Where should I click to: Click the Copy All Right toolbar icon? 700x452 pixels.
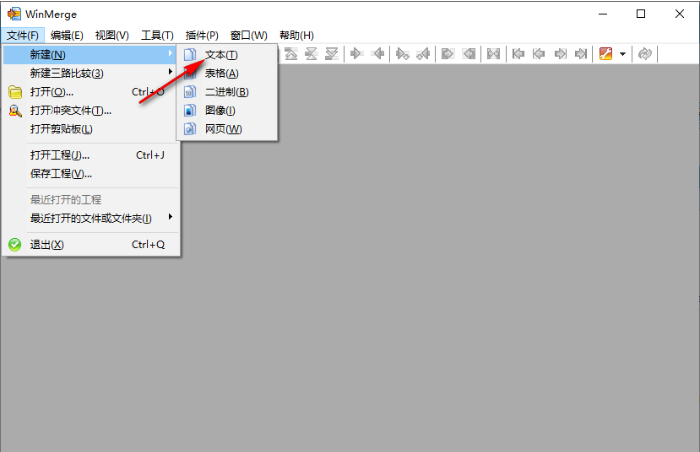pos(447,54)
